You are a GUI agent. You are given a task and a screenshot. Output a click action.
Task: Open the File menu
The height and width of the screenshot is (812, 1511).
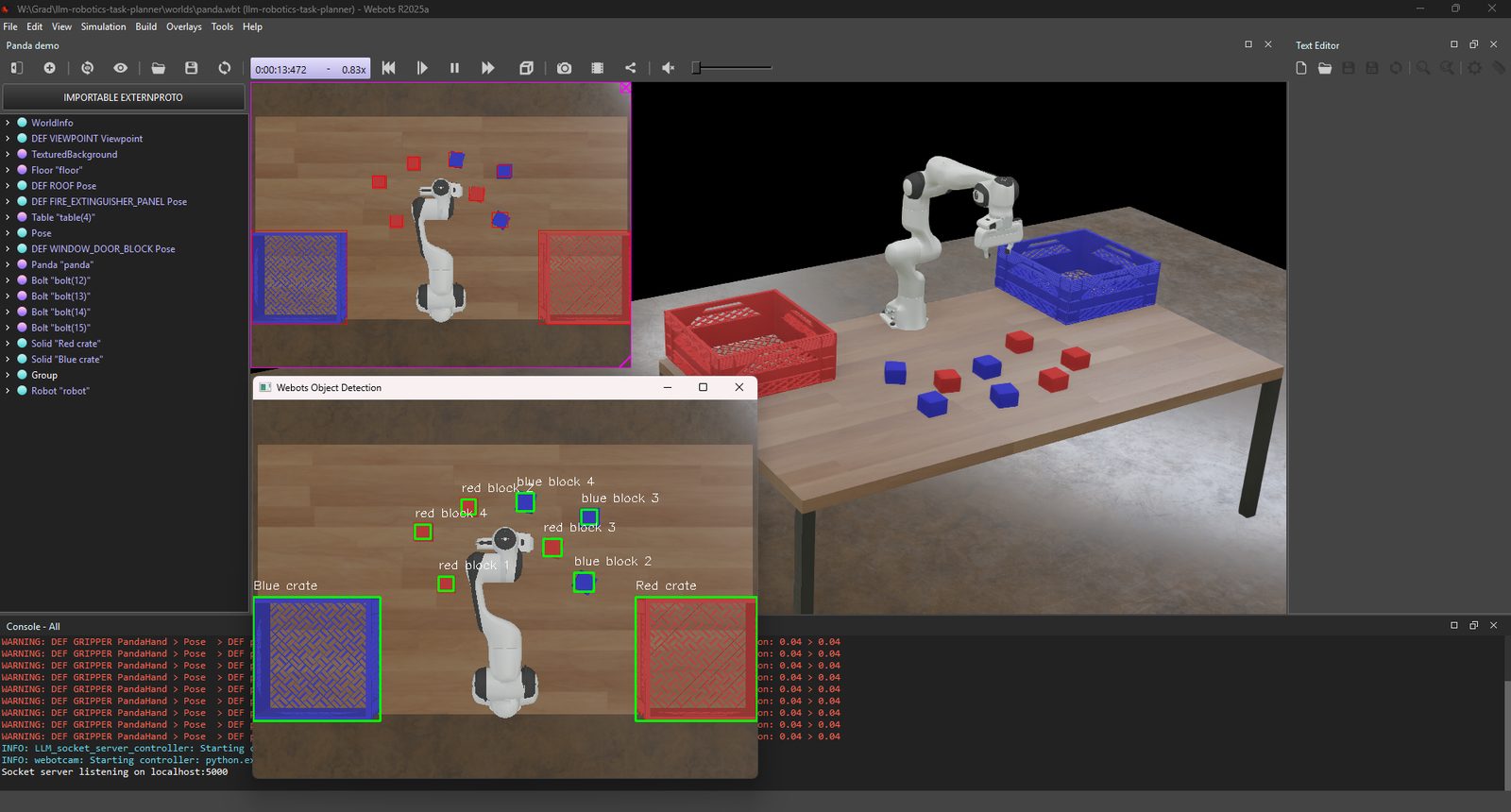(10, 26)
